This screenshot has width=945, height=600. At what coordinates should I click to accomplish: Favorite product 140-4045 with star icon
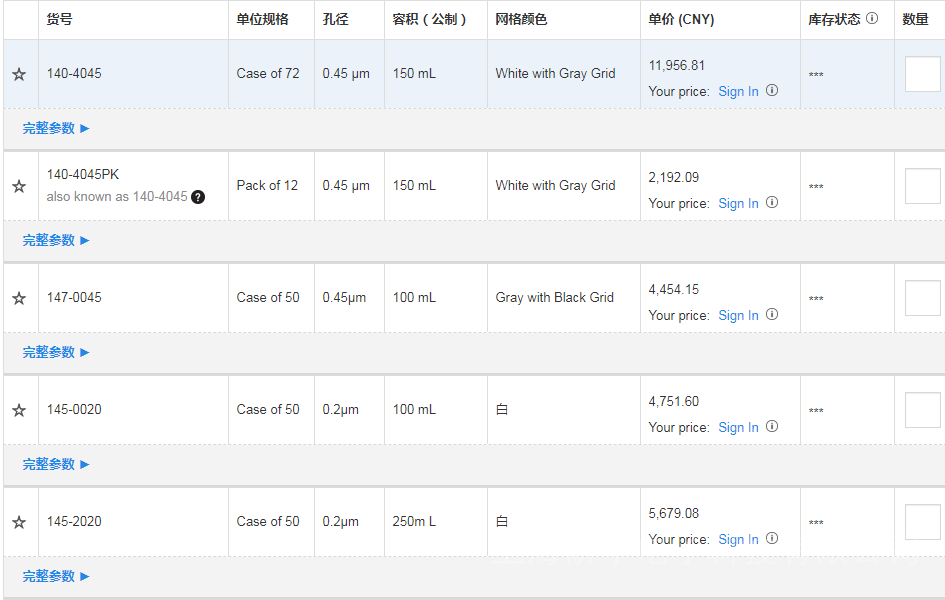coord(19,74)
